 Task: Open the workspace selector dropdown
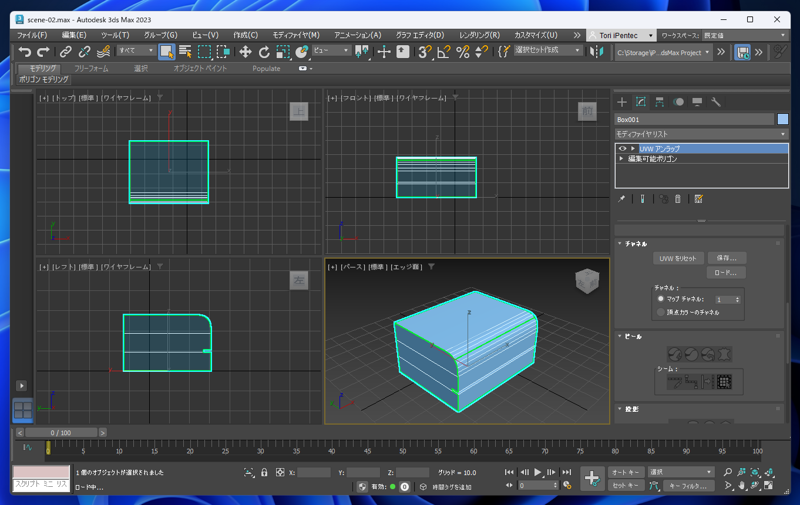coord(744,35)
